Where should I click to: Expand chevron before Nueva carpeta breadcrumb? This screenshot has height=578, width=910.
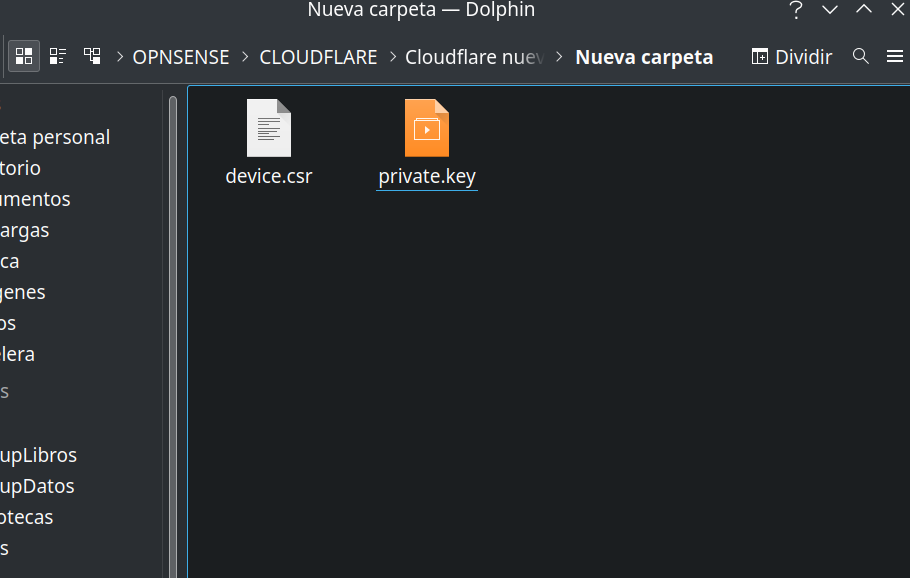pyautogui.click(x=559, y=57)
